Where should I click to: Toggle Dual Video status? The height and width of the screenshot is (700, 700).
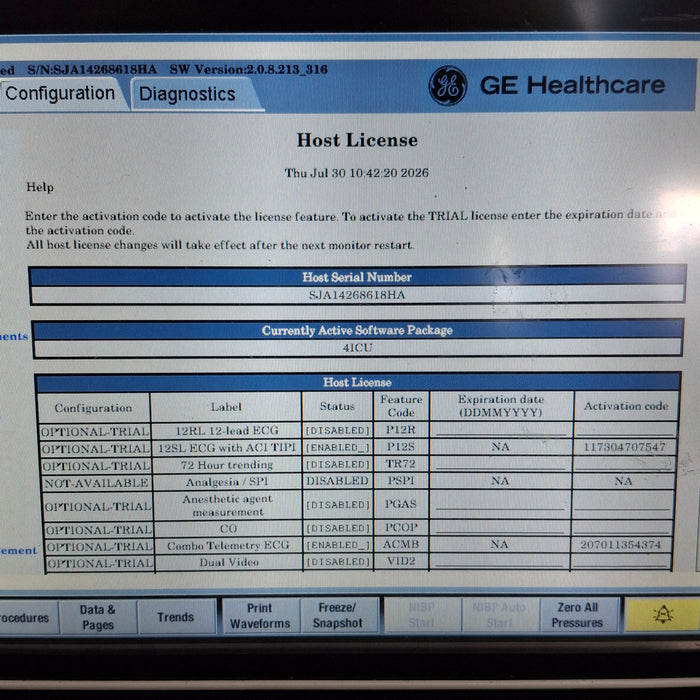point(338,562)
